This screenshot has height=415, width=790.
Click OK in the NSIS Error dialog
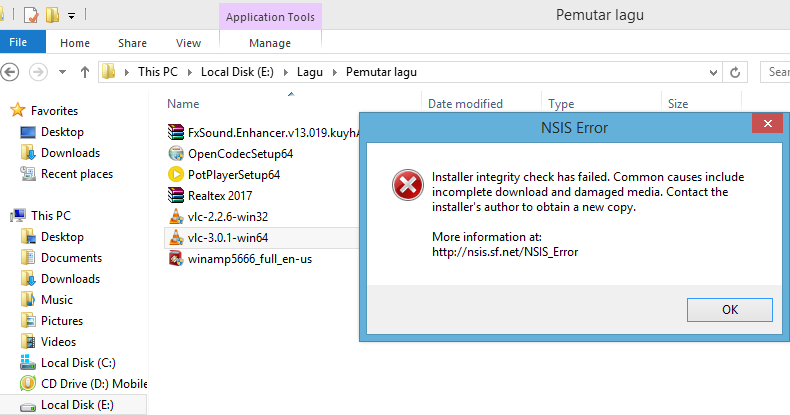click(x=730, y=310)
